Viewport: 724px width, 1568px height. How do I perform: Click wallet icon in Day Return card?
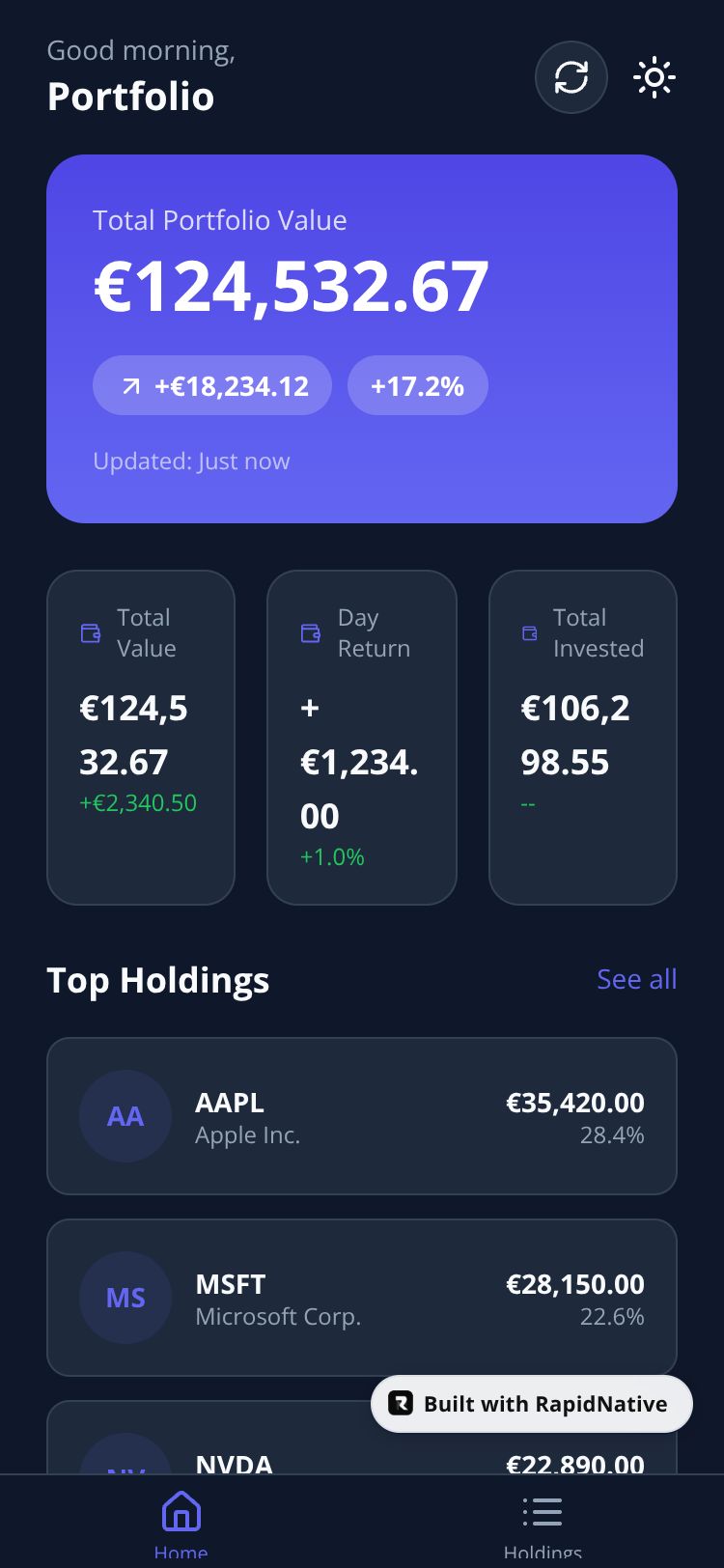pos(311,633)
